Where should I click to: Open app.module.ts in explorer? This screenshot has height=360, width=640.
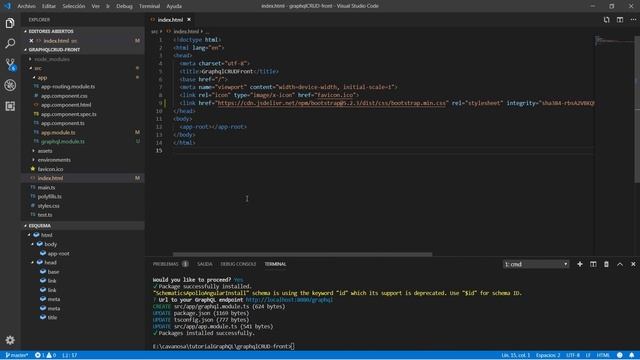click(58, 132)
